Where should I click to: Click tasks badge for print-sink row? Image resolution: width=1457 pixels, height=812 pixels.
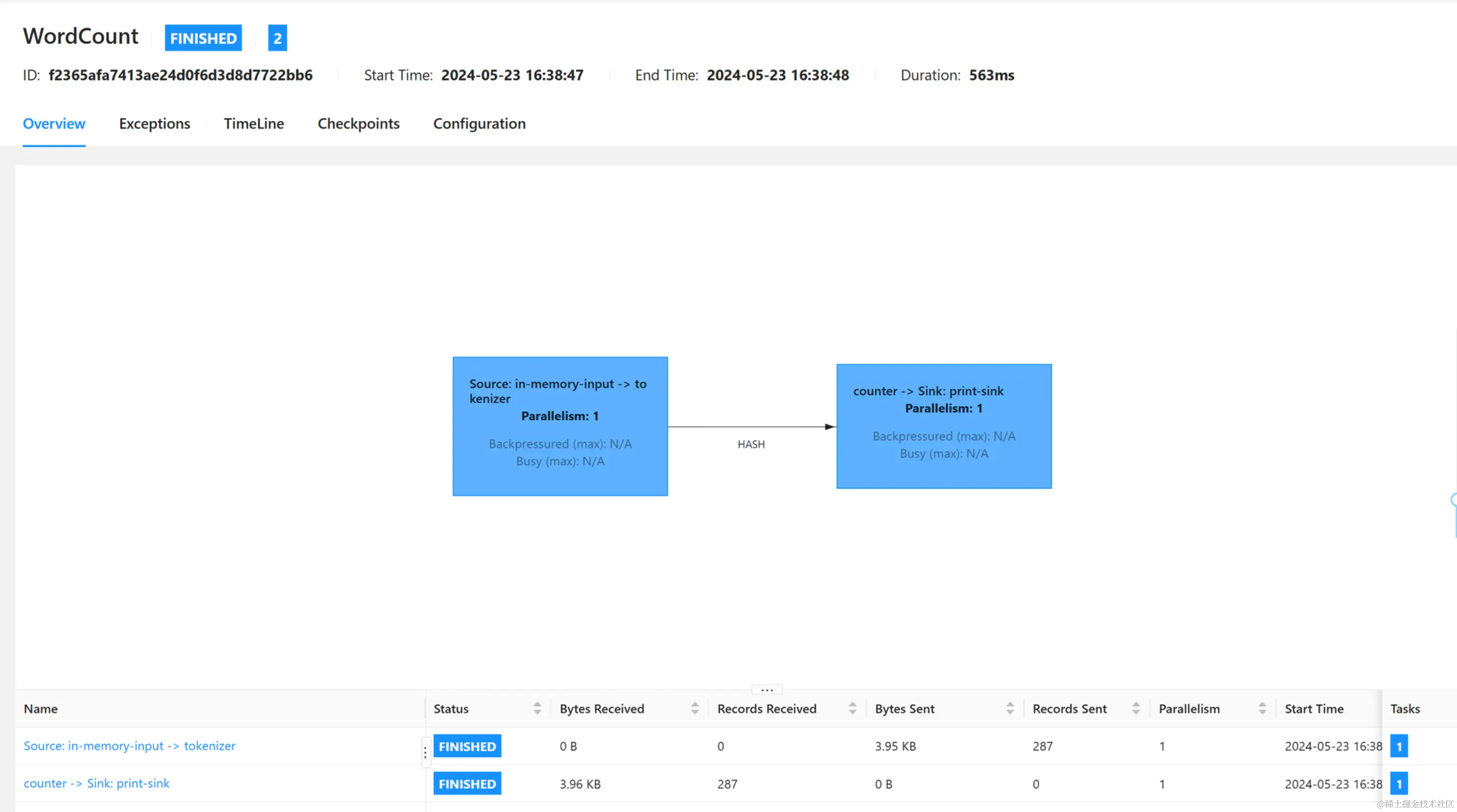tap(1399, 784)
